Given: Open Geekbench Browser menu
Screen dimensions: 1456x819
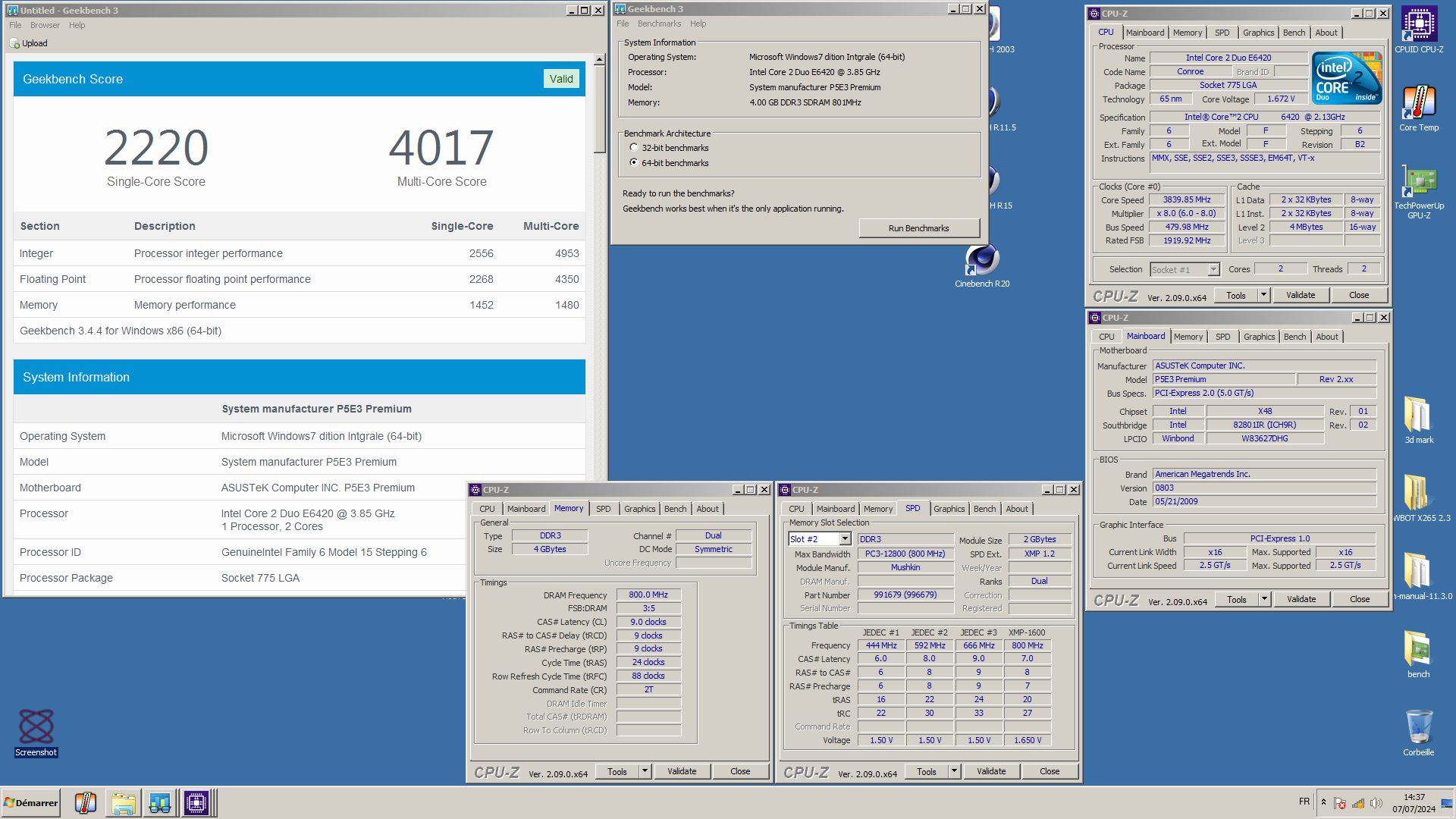Looking at the screenshot, I should [45, 25].
